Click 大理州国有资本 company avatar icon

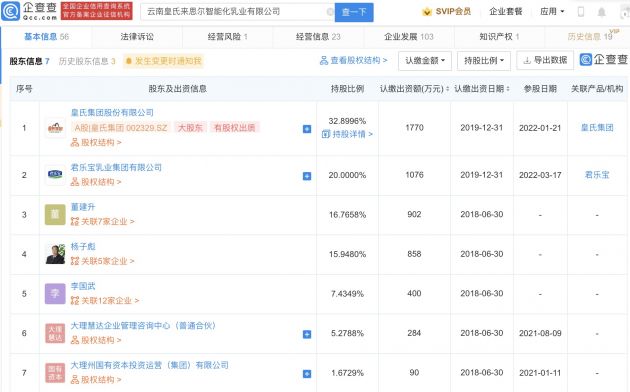tap(55, 373)
